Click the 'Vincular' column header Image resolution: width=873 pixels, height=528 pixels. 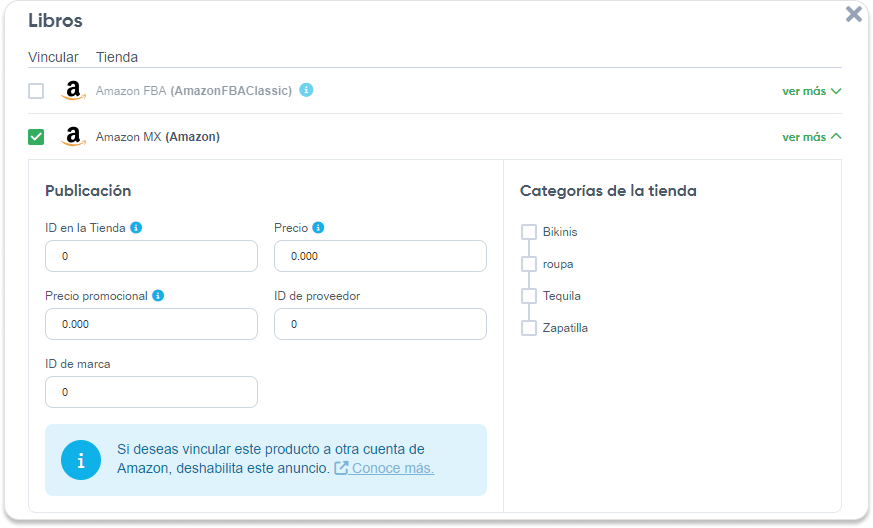tap(53, 57)
